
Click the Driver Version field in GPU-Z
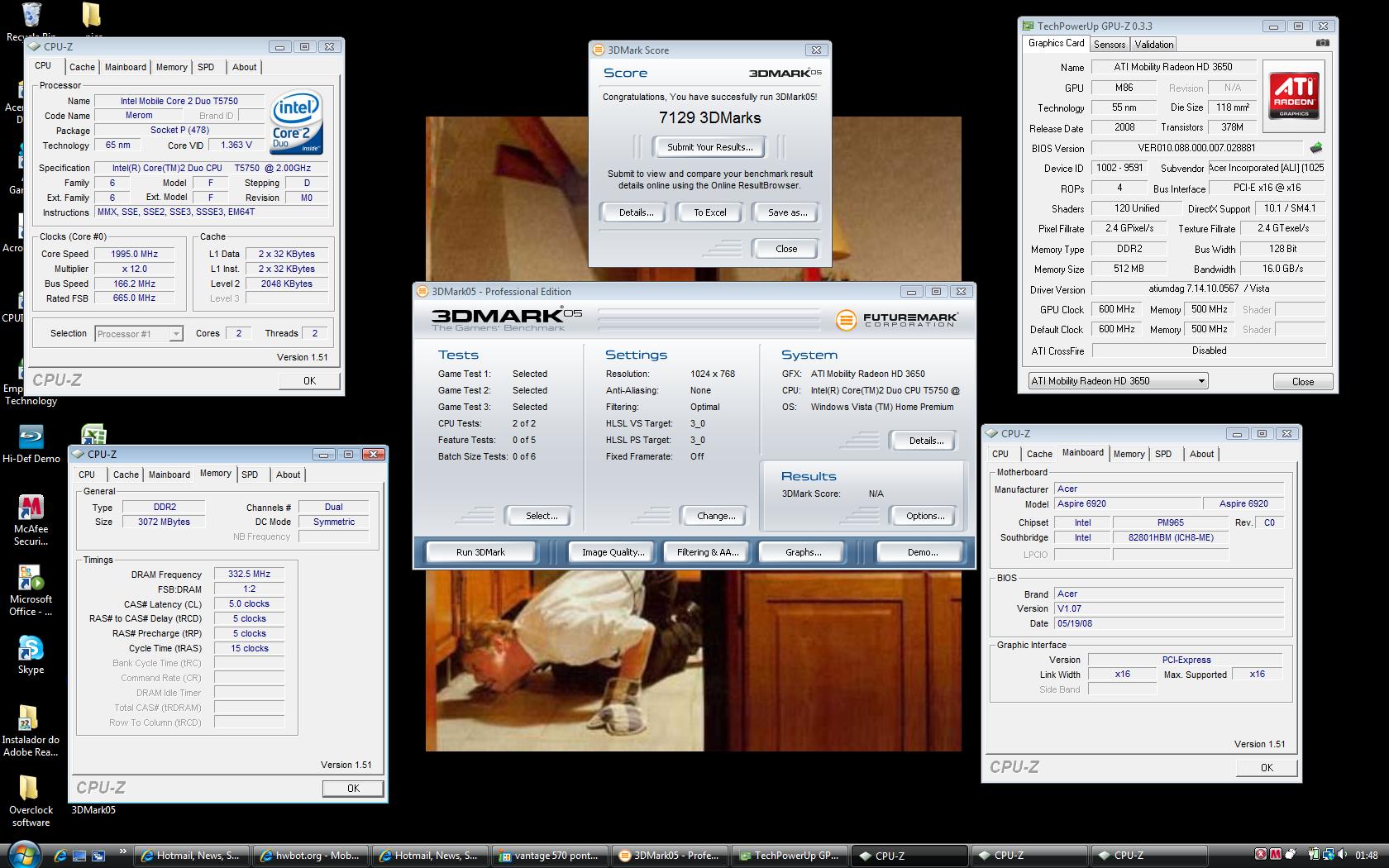[1209, 289]
